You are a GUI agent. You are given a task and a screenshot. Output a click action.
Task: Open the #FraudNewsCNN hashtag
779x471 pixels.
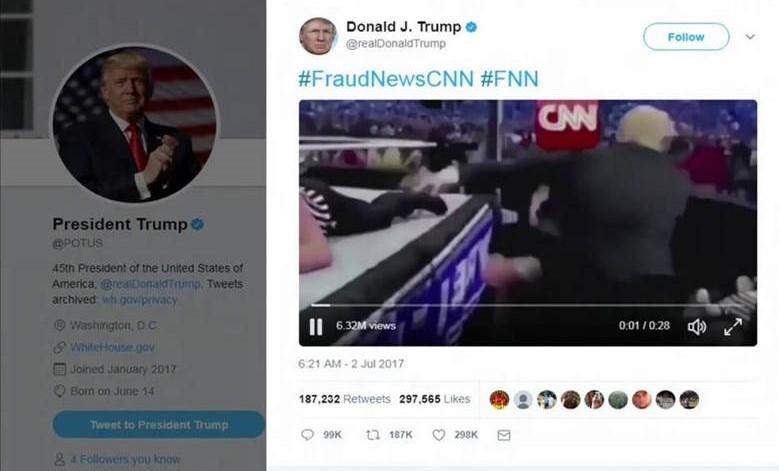click(386, 78)
